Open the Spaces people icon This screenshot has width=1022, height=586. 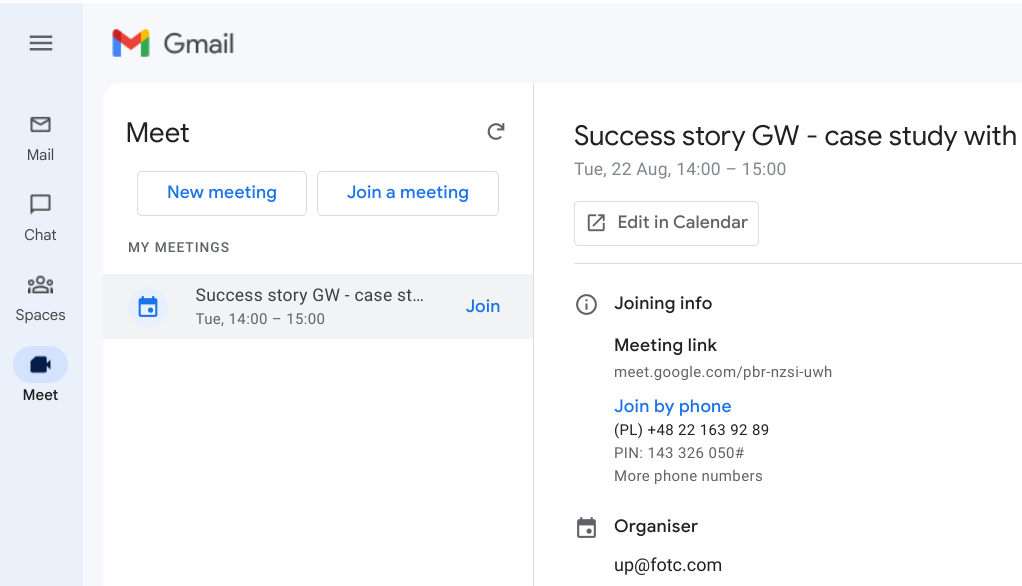[x=40, y=285]
